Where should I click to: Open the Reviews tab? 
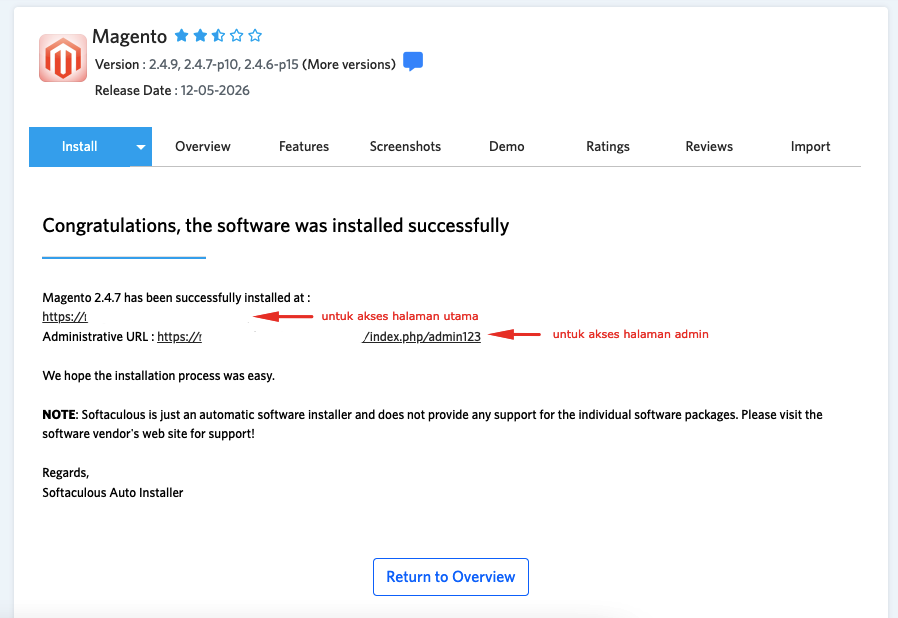[x=709, y=147]
